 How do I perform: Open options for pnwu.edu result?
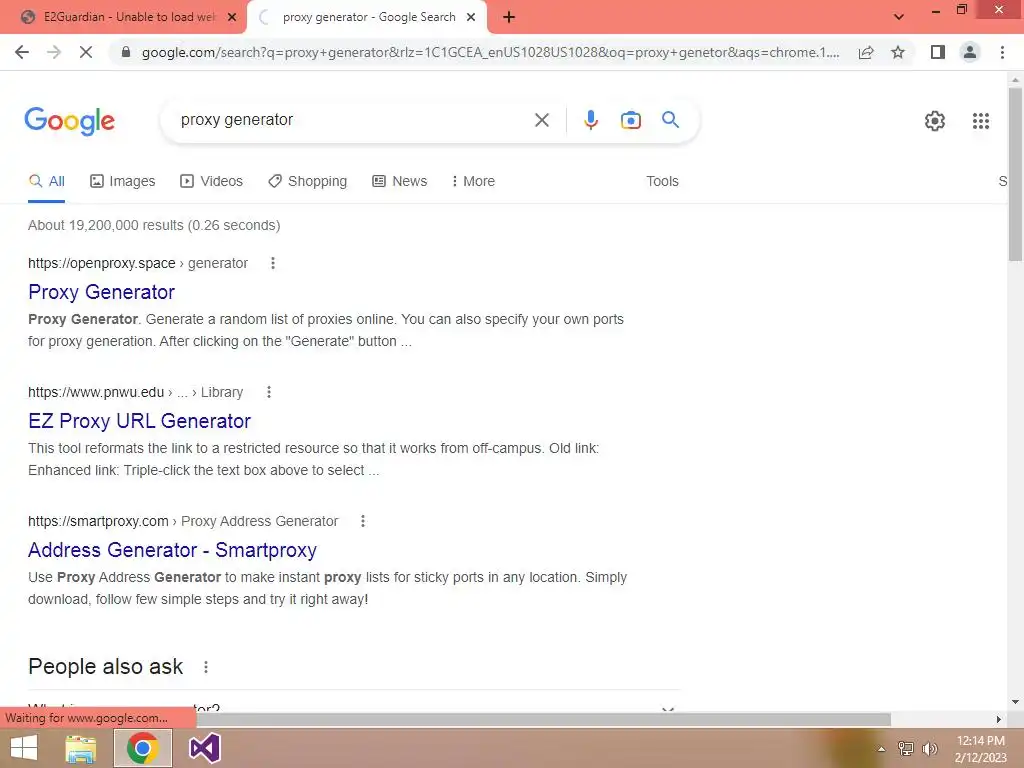(x=268, y=392)
